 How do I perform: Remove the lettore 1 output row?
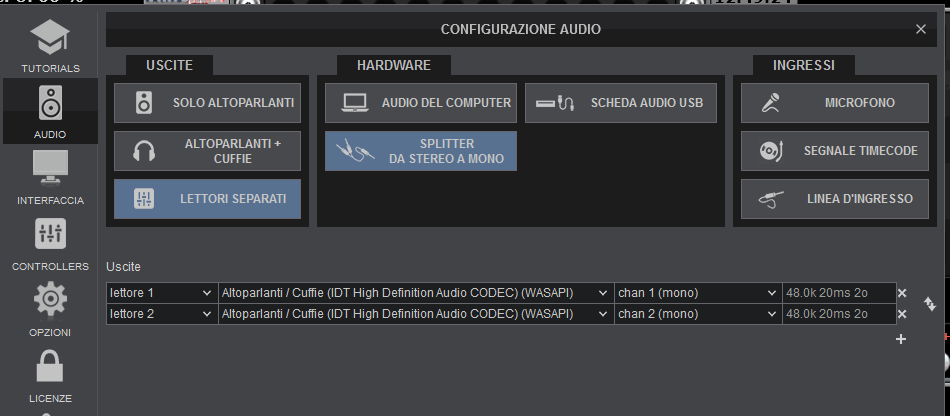click(902, 293)
